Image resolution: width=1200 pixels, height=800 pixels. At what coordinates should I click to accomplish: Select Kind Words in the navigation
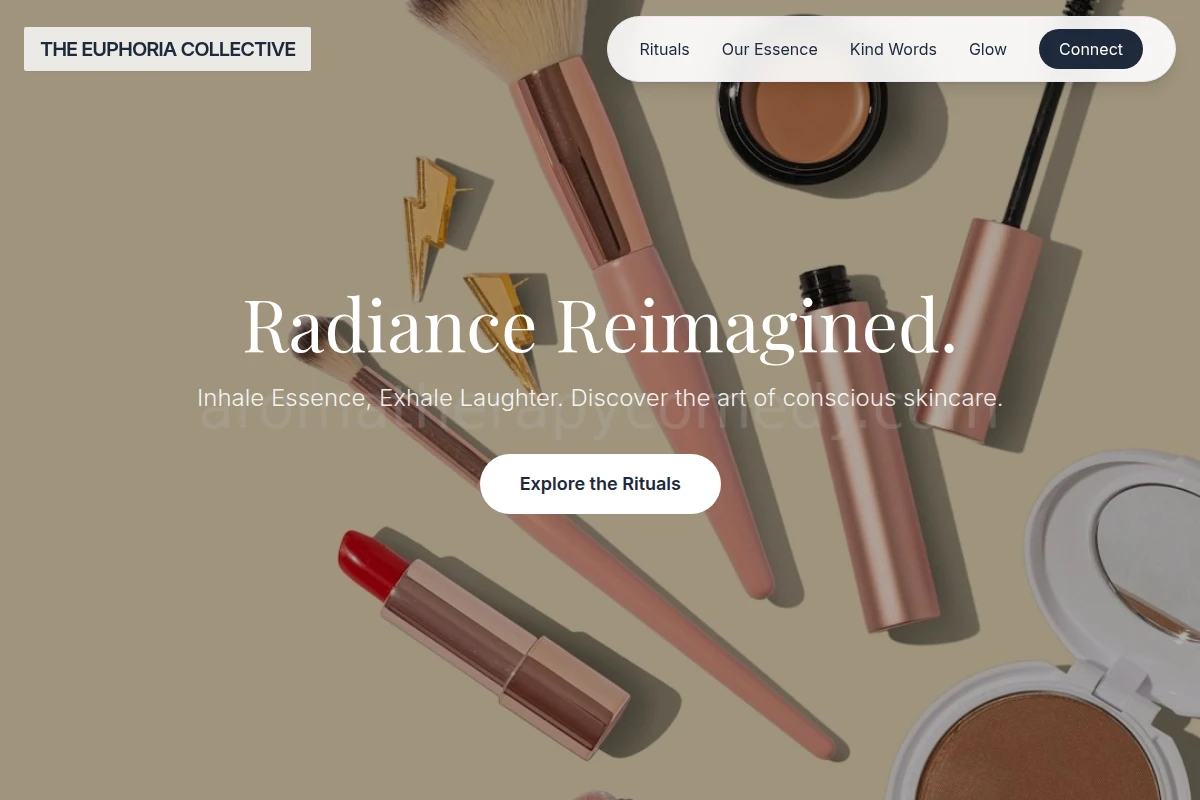893,49
